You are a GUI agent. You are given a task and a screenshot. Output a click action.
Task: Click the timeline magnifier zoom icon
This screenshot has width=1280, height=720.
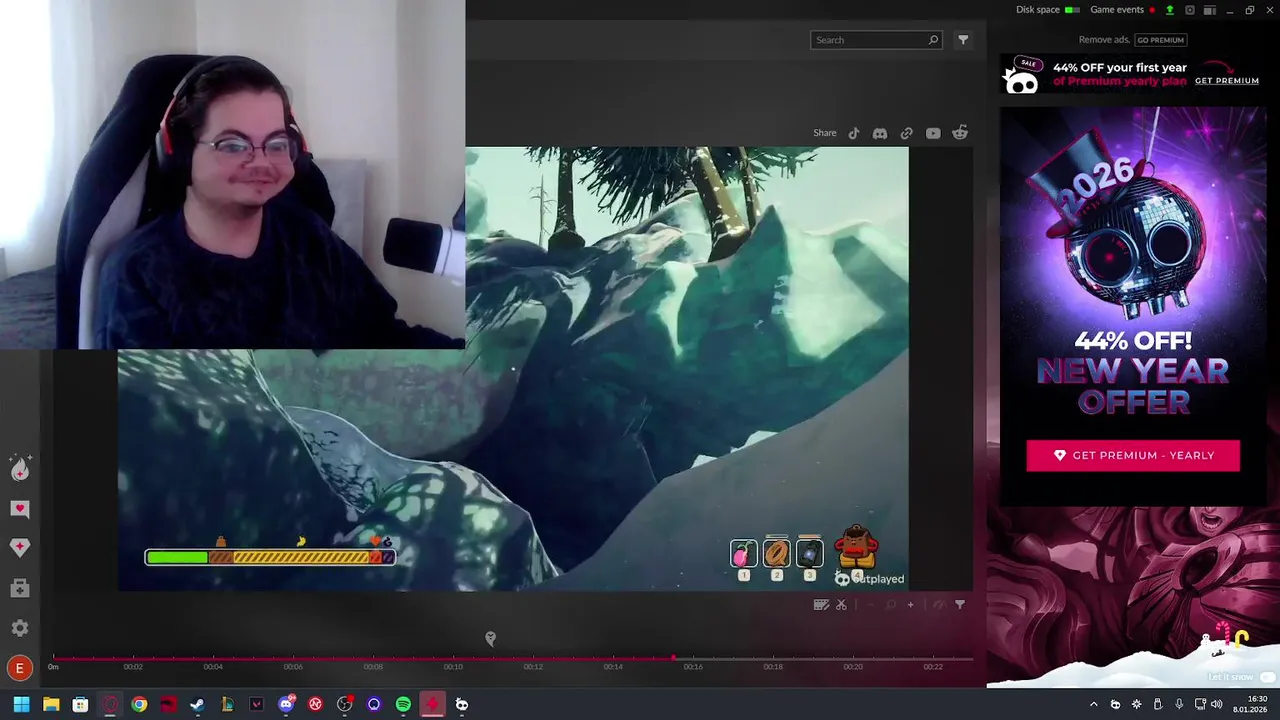890,604
